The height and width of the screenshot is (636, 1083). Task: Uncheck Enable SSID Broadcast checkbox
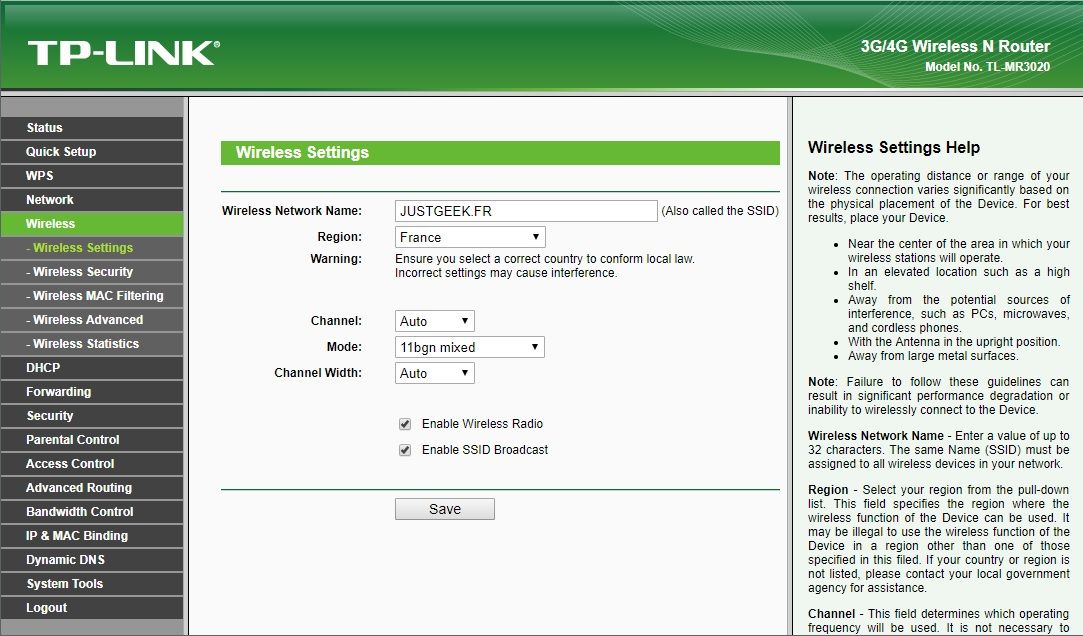point(405,450)
